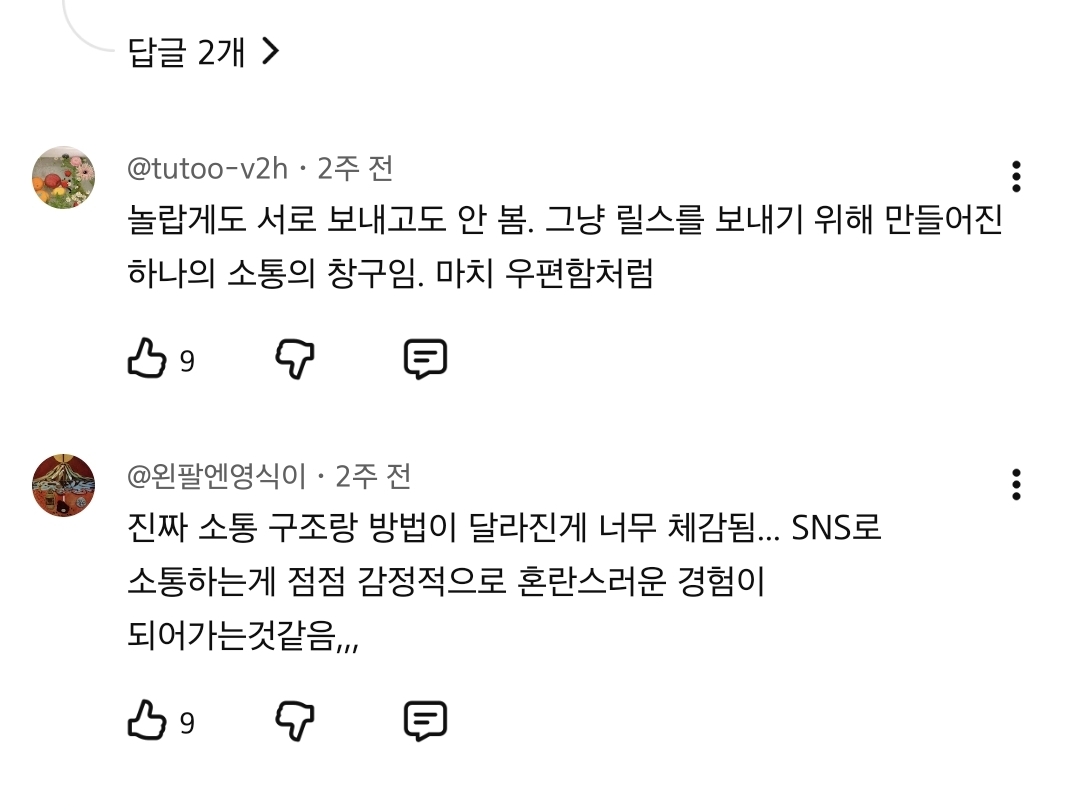Dislike the comment by @왼팔엔영식이

(295, 719)
